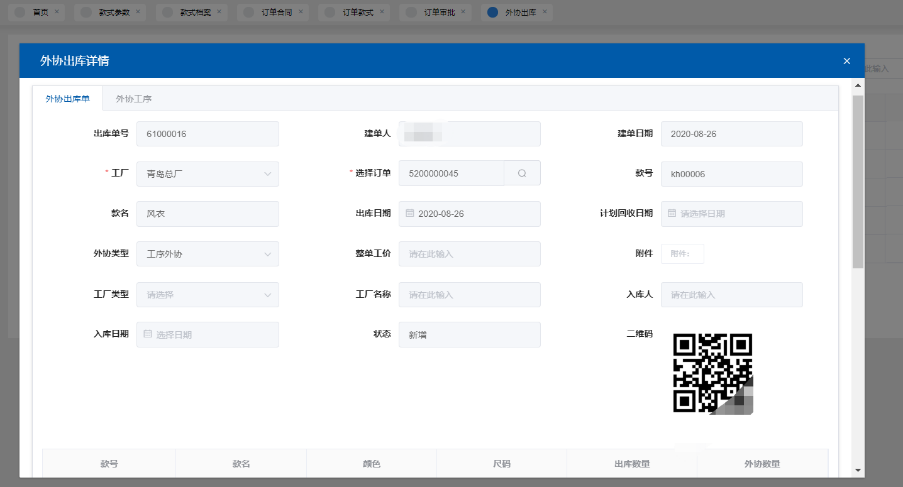Click the QR code image

pos(712,373)
